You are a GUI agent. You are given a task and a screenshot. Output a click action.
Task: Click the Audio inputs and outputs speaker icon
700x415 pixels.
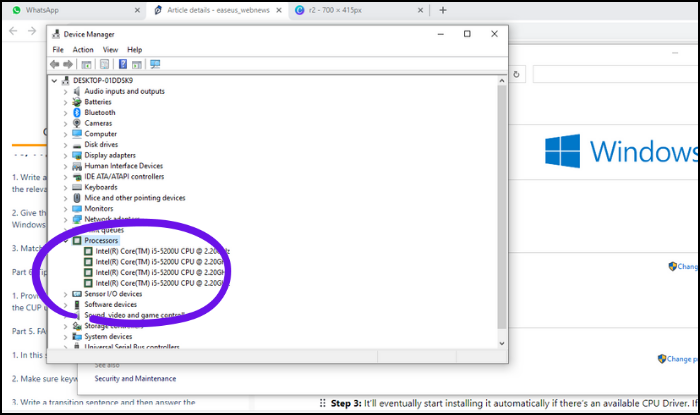coord(77,91)
